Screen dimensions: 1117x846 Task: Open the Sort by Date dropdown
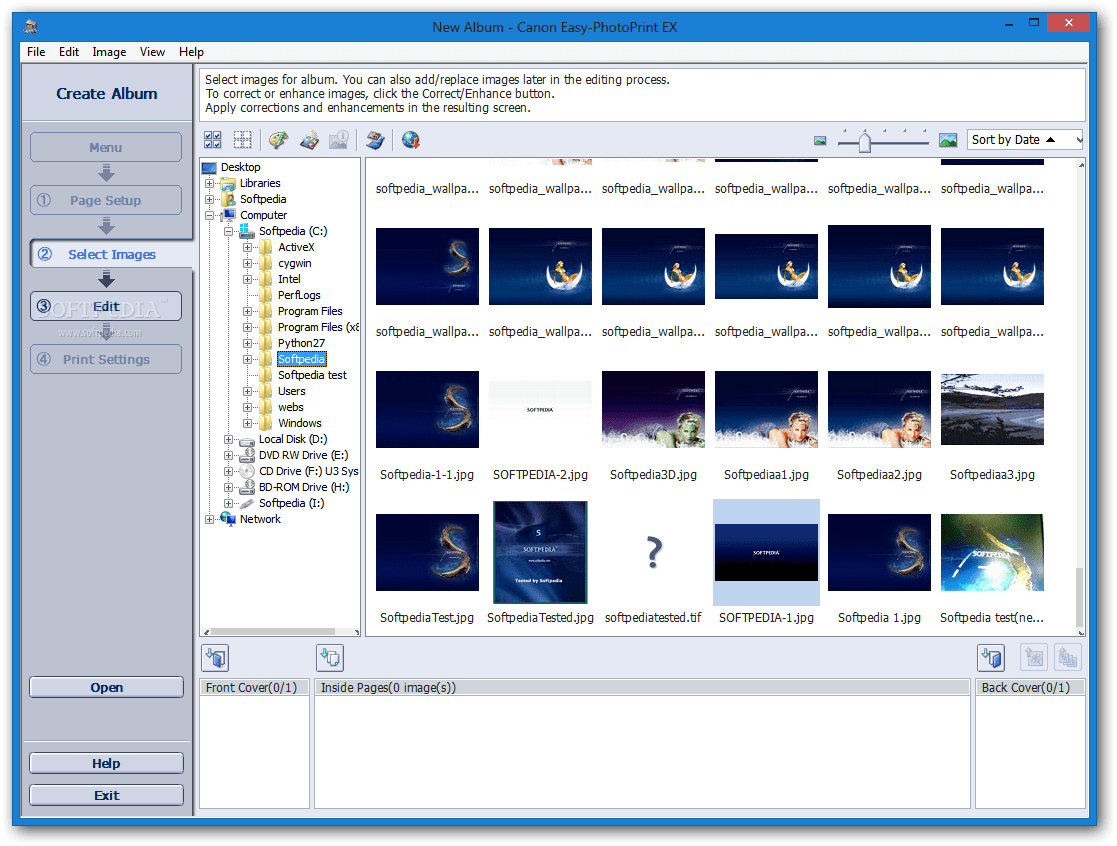[x=1025, y=140]
